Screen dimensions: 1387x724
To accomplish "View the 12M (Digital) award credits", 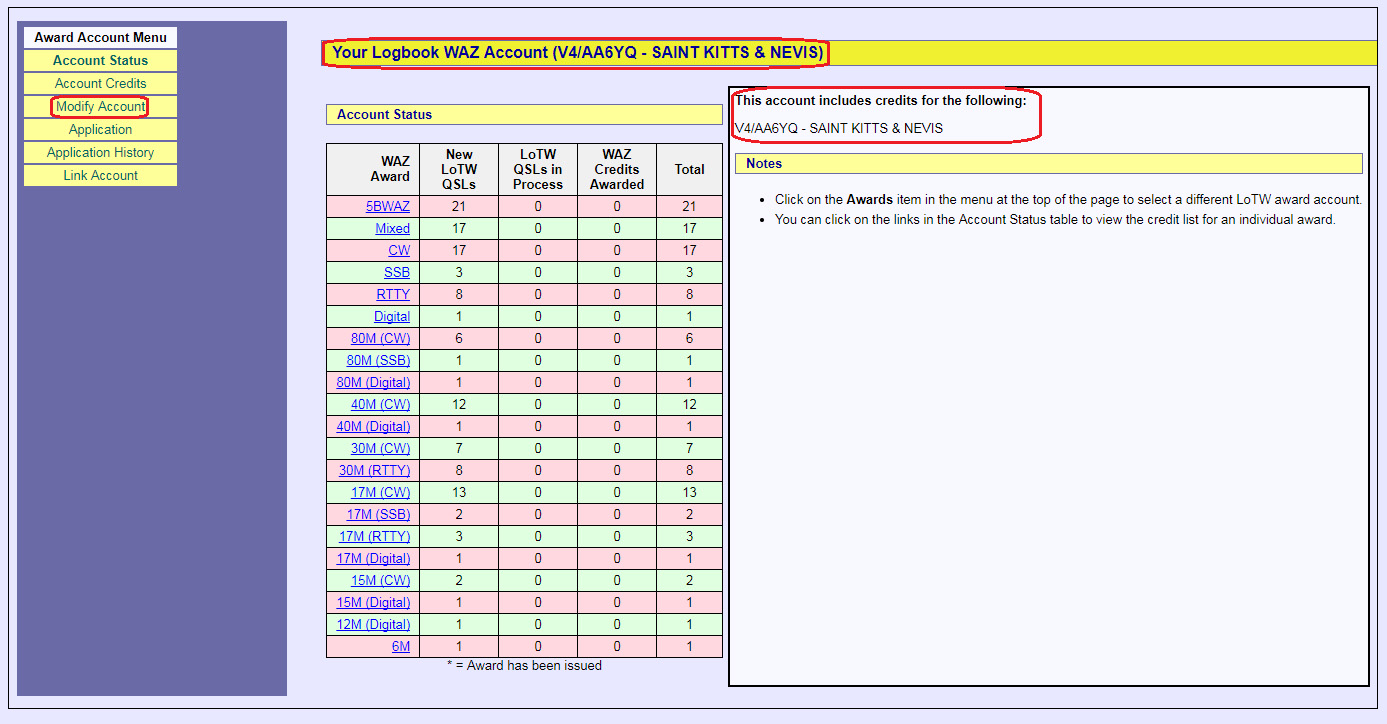I will click(x=373, y=625).
